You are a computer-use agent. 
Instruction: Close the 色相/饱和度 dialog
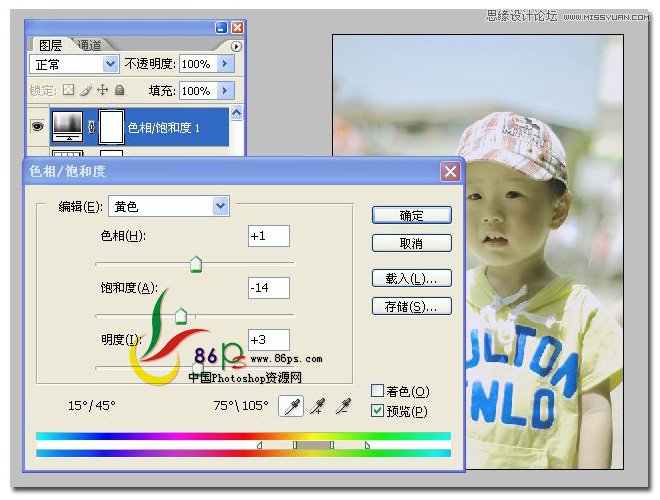click(450, 171)
